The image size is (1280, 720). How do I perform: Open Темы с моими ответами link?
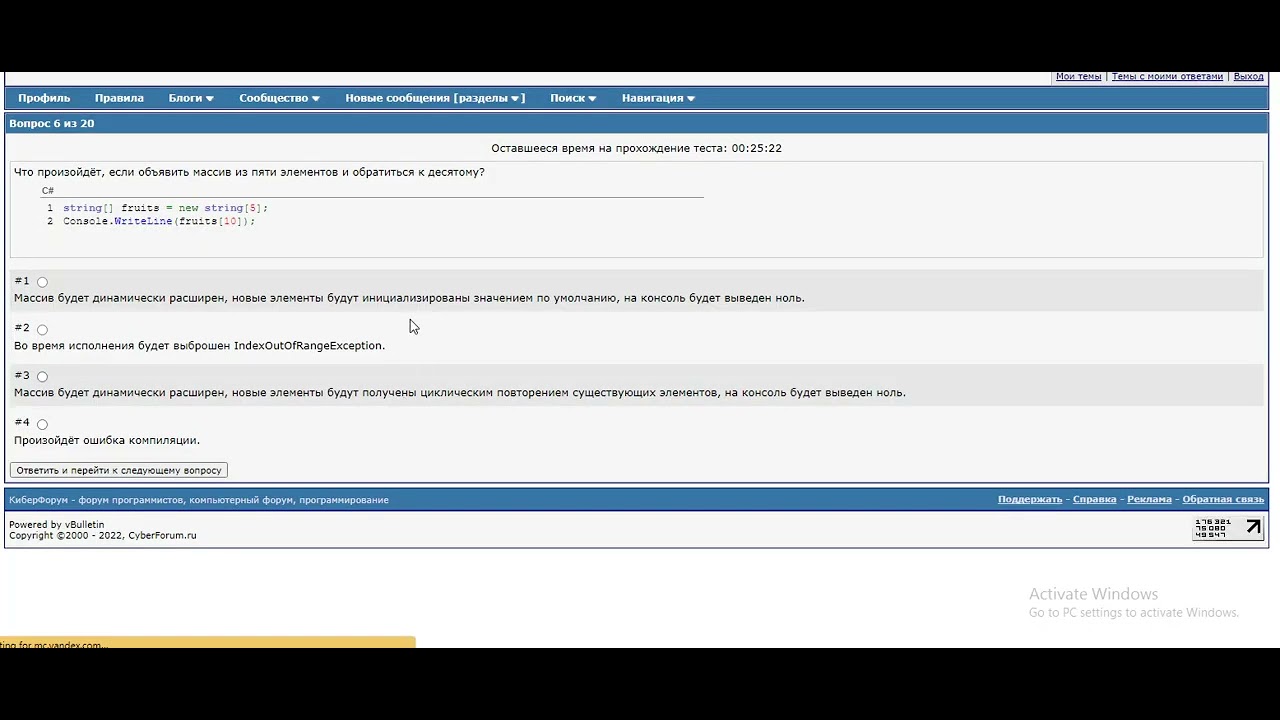point(1167,77)
